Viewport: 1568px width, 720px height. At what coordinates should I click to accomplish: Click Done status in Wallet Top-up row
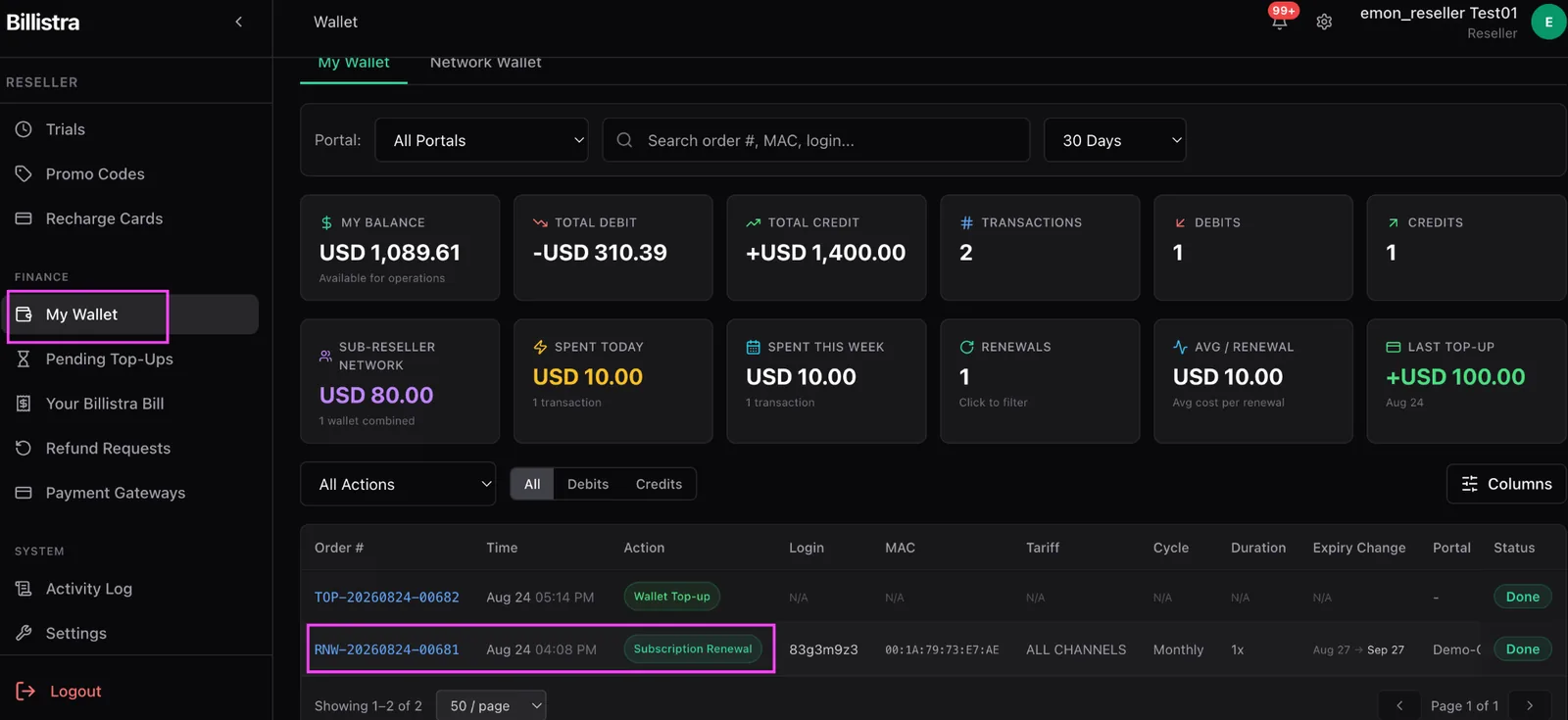point(1522,597)
